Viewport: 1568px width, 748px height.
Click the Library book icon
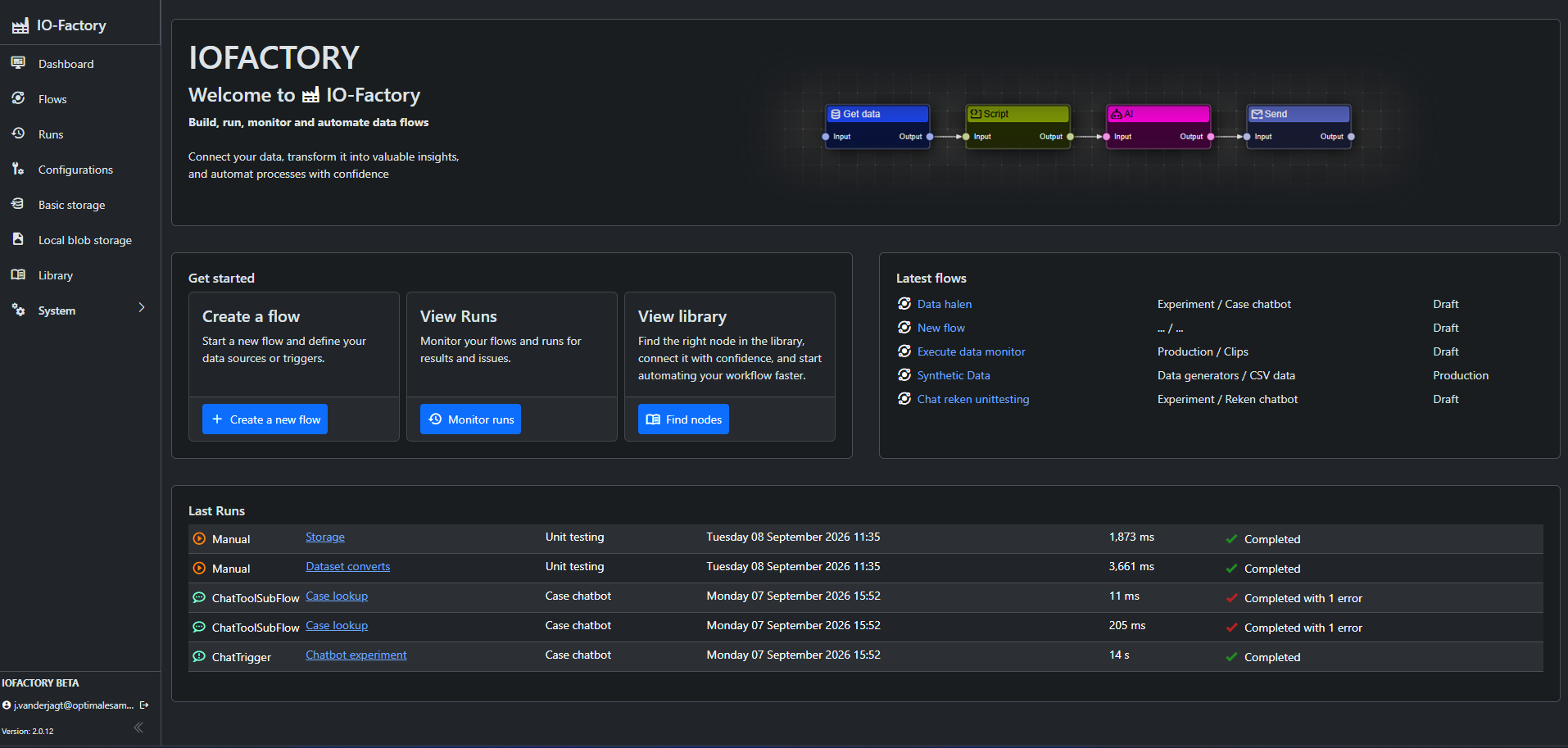[18, 274]
